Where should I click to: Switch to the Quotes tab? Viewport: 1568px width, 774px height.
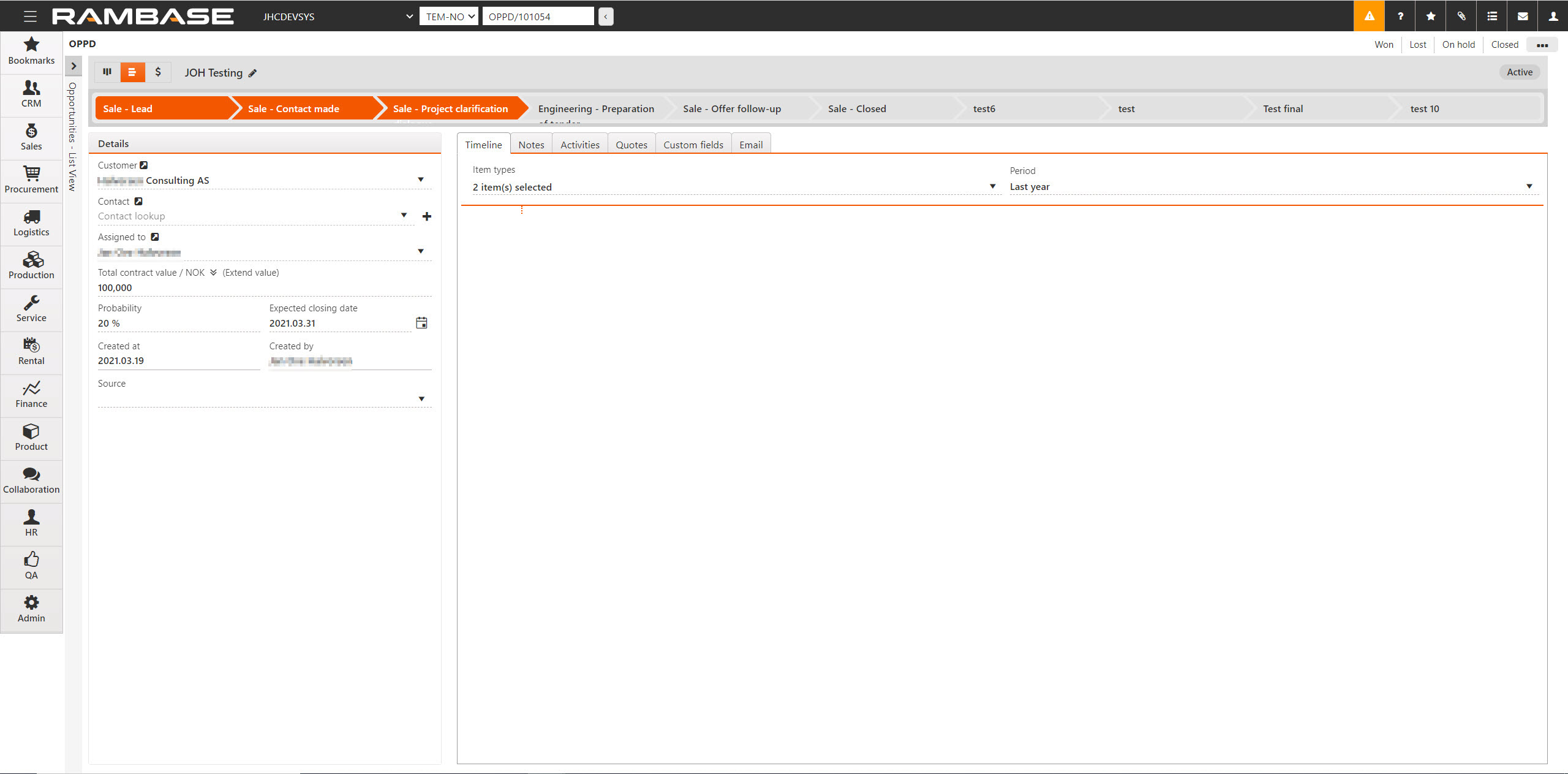tap(631, 145)
